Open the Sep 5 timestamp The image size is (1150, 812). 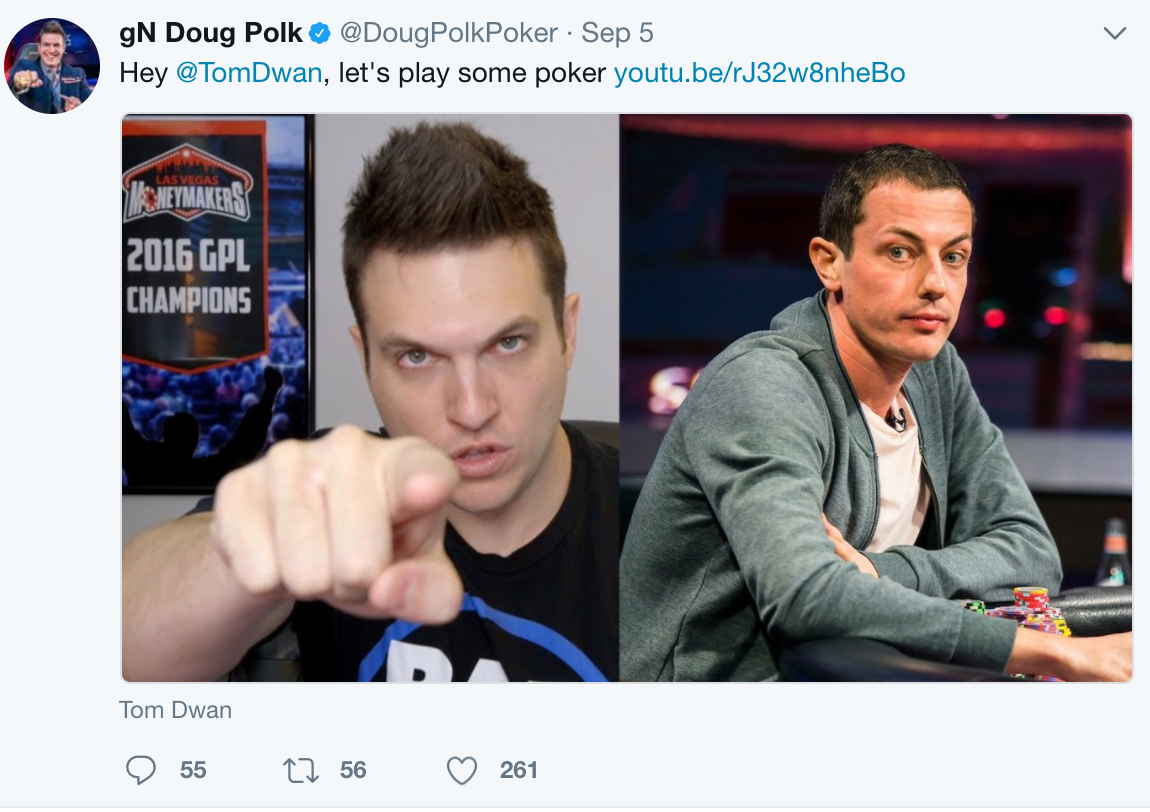point(617,33)
